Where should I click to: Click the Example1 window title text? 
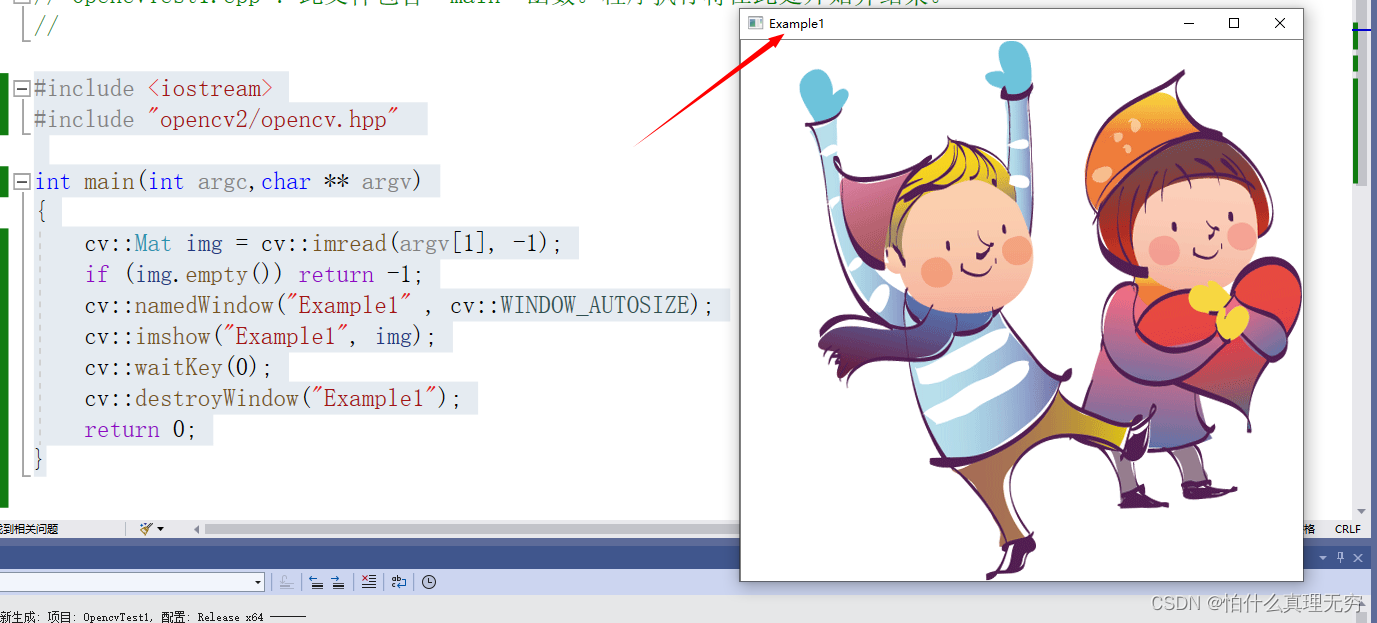(x=797, y=23)
